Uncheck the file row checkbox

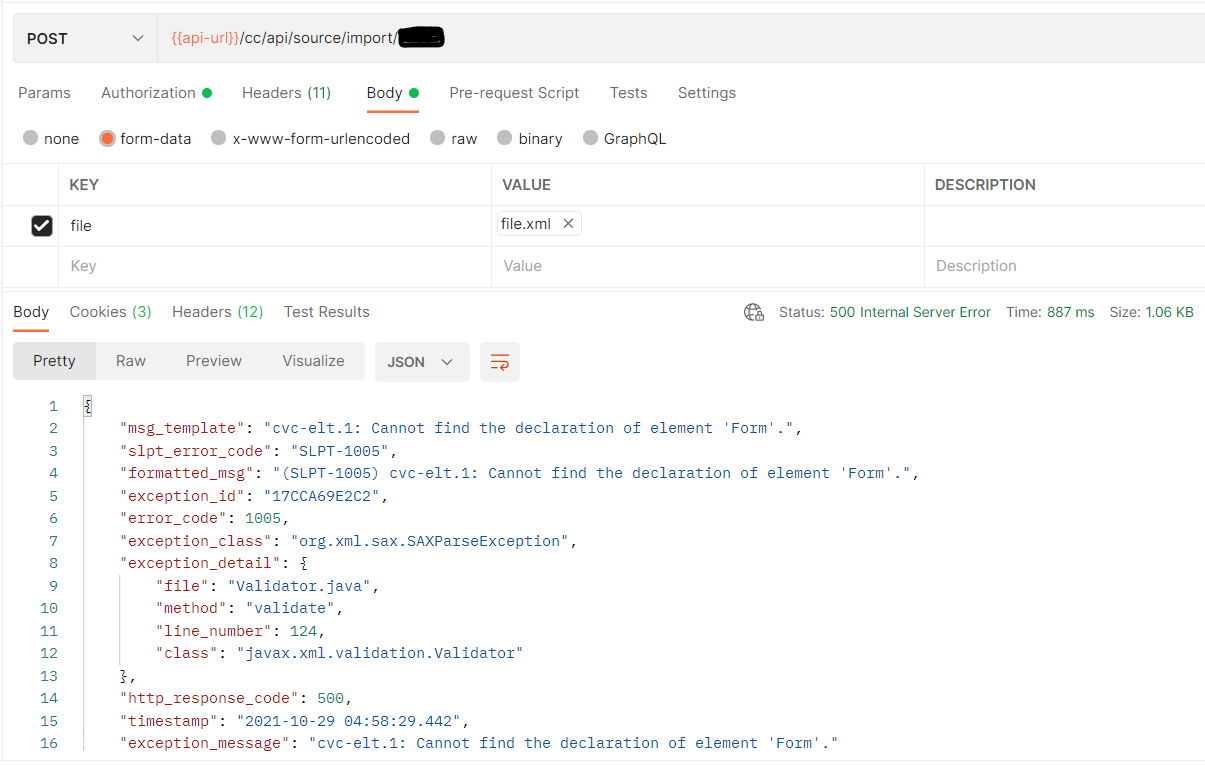[x=42, y=226]
